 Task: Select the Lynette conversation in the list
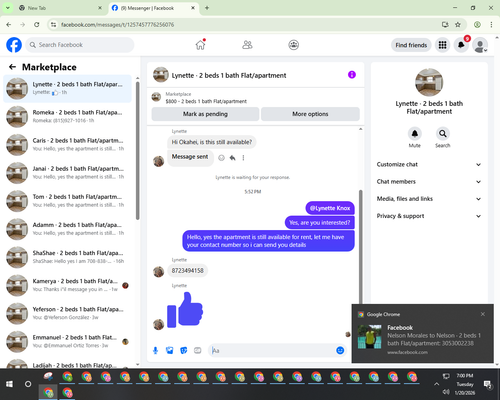pos(67,89)
